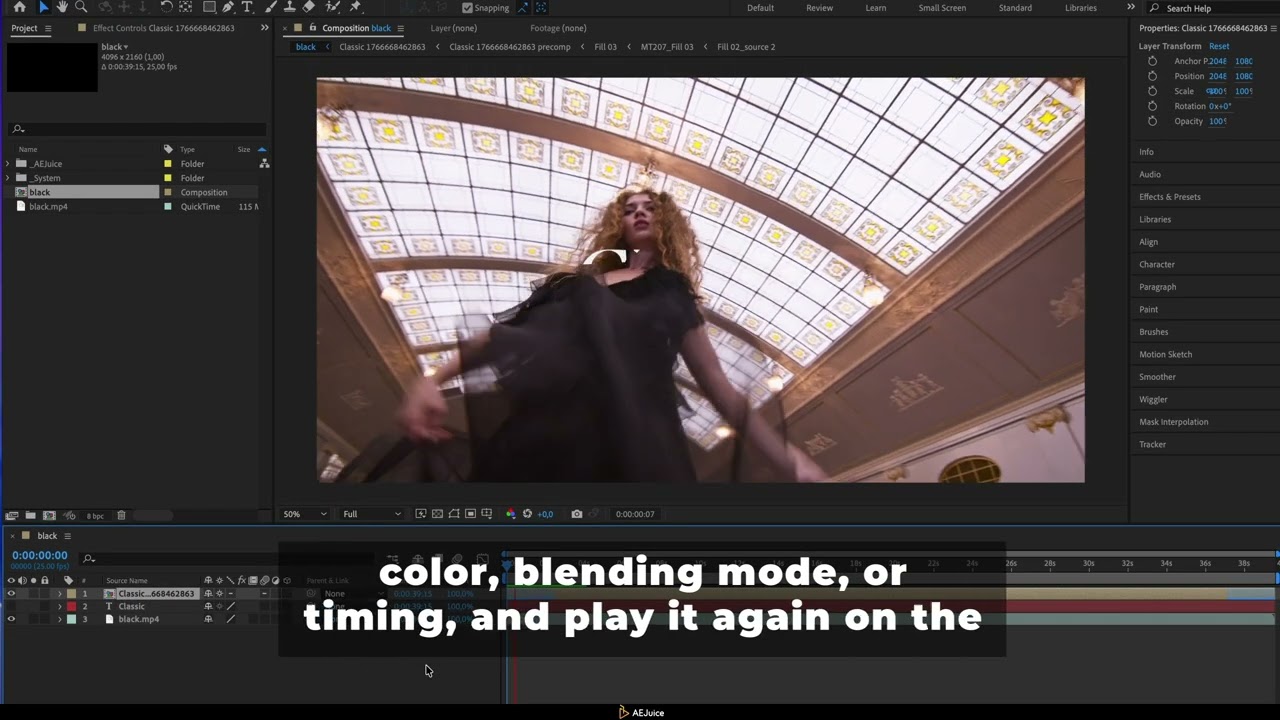Expand layer 3 black.mp4 properties
This screenshot has width=1280, height=720.
[x=59, y=620]
